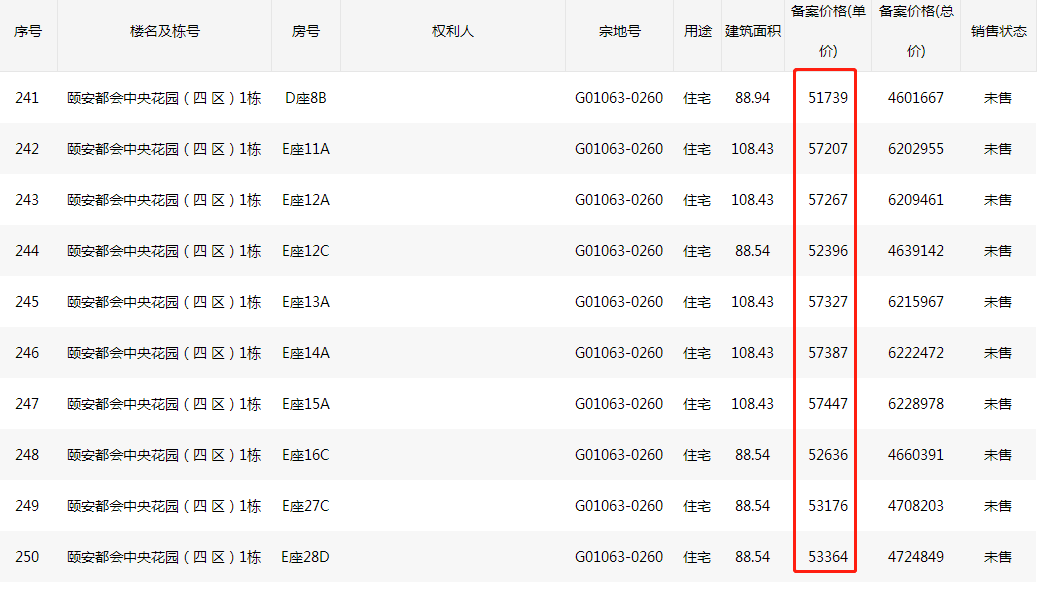This screenshot has height=592, width=1045.
Task: Click the 销售状态 column header
Action: pyautogui.click(x=998, y=31)
